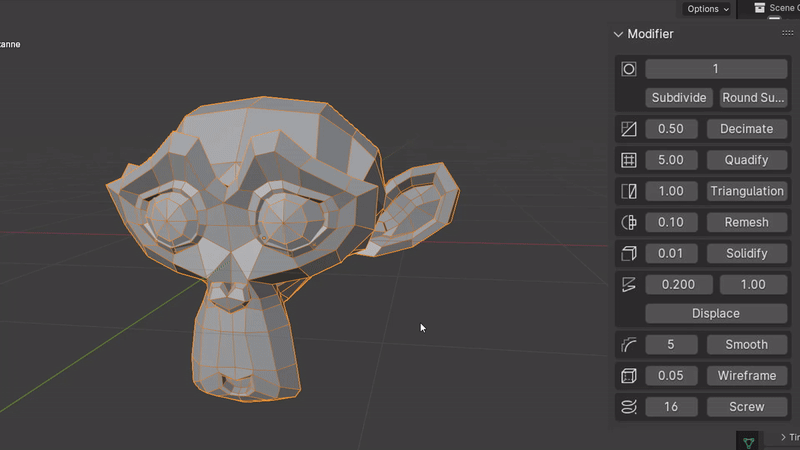Click the subdivision level field showing 1
Screen dimensions: 800x450
tap(716, 69)
